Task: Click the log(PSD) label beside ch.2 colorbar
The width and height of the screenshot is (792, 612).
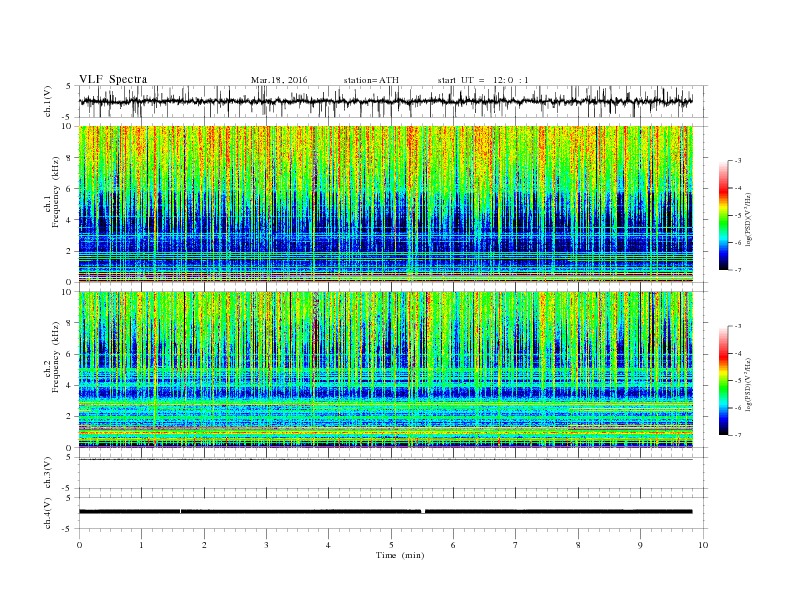Action: (x=749, y=384)
